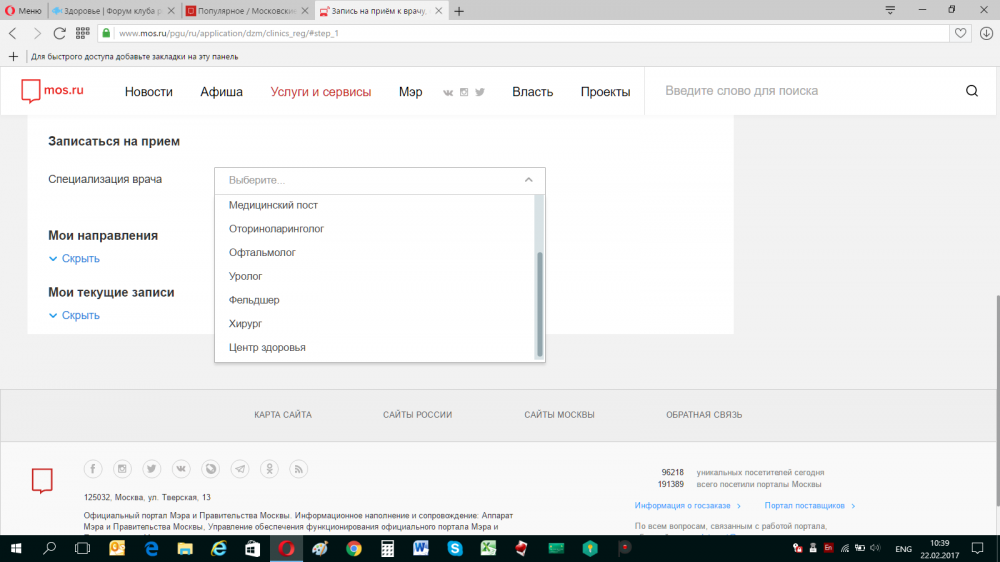Screen dimensions: 1000x562
Task: Bookmark page using the heart icon
Action: click(x=960, y=33)
